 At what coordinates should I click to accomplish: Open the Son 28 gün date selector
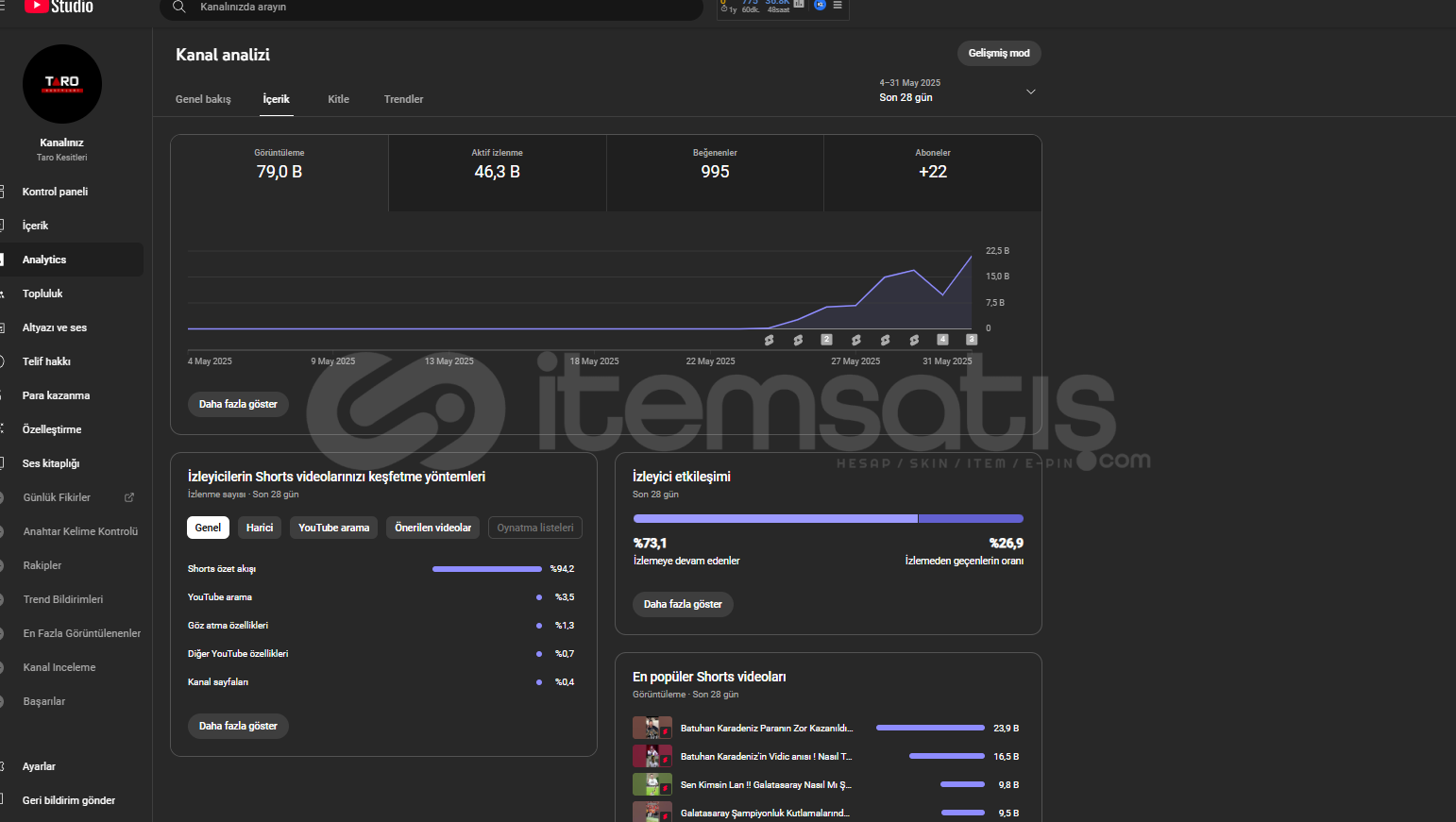click(x=957, y=91)
